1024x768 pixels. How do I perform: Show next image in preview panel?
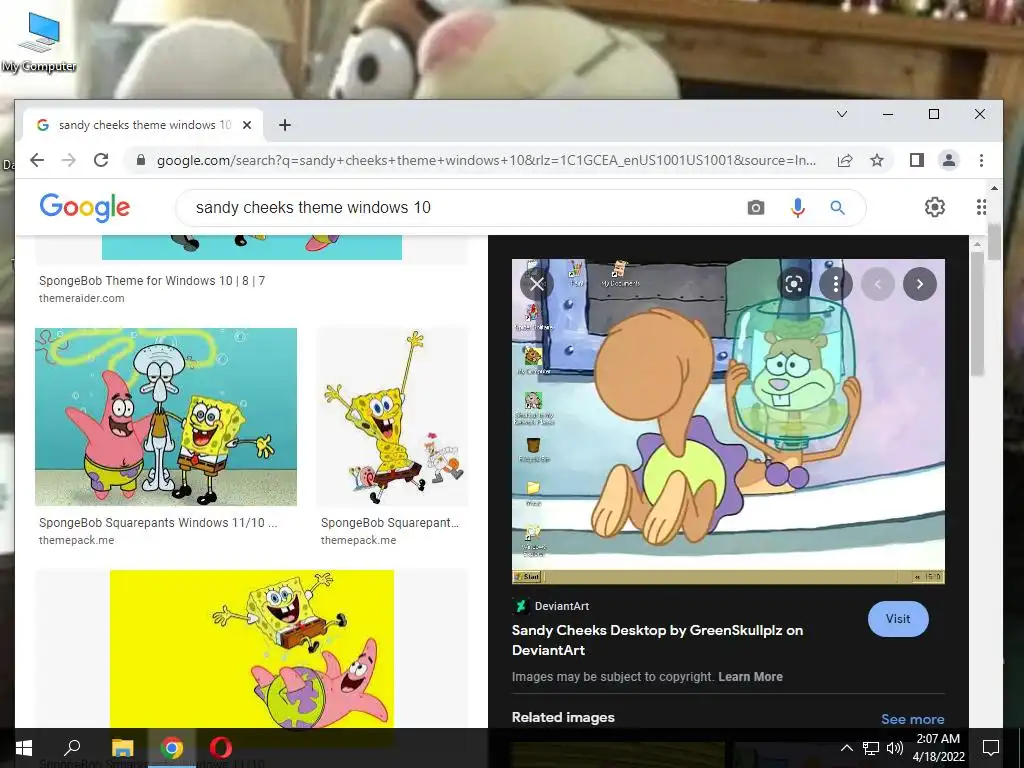tap(920, 283)
